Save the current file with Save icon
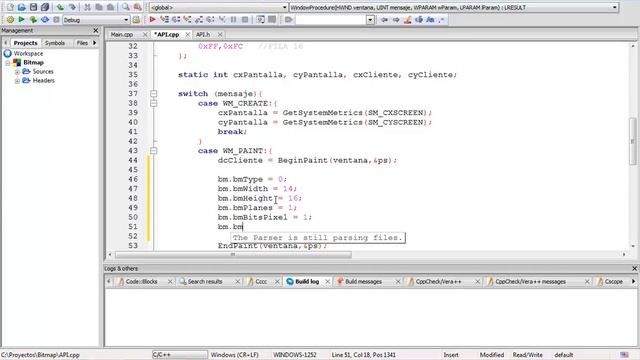The height and width of the screenshot is (360, 640). click(33, 7)
